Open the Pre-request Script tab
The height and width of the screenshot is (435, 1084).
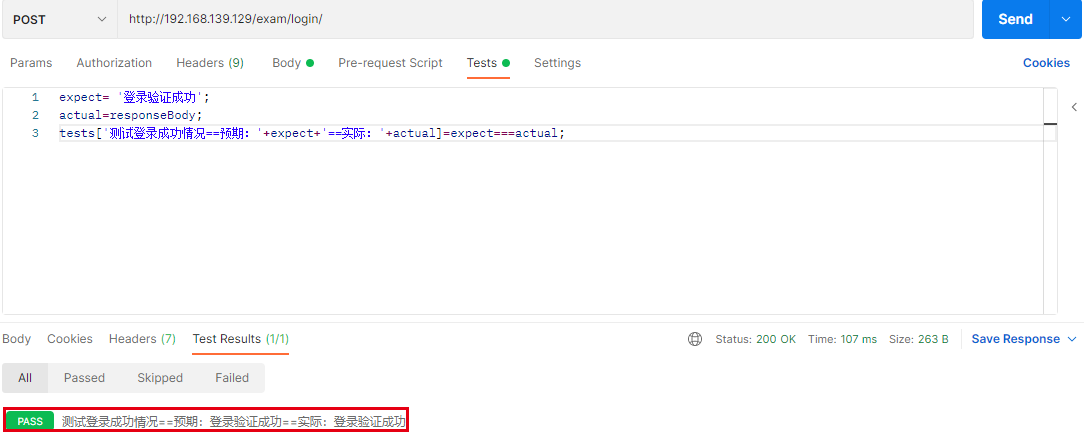[x=390, y=63]
